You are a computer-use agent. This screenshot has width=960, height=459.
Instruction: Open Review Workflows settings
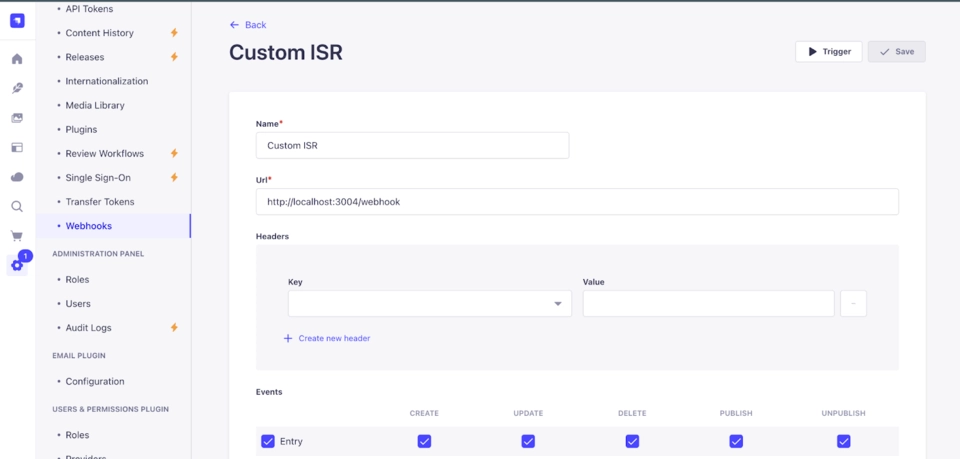coord(105,154)
